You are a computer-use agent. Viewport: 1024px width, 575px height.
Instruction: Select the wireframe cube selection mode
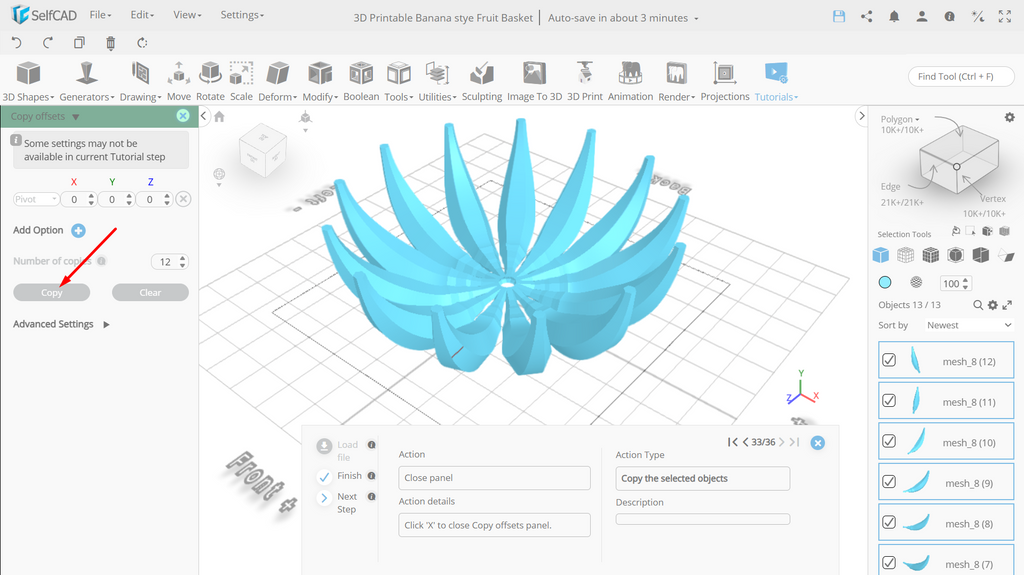[x=905, y=255]
